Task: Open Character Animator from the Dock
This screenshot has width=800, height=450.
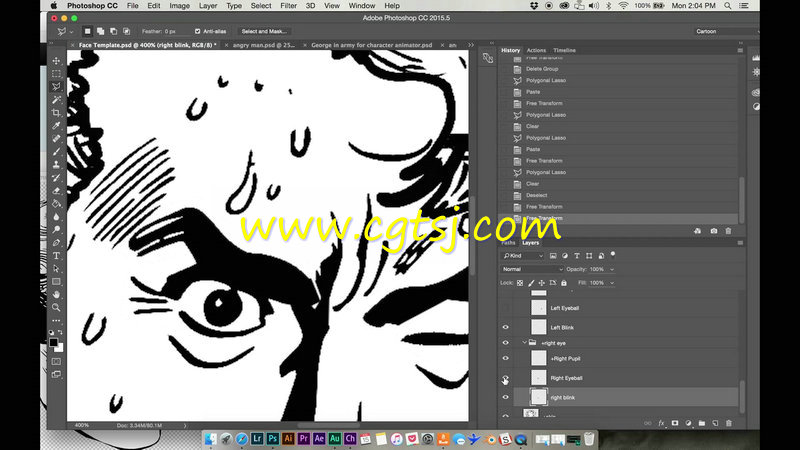Action: (x=349, y=439)
